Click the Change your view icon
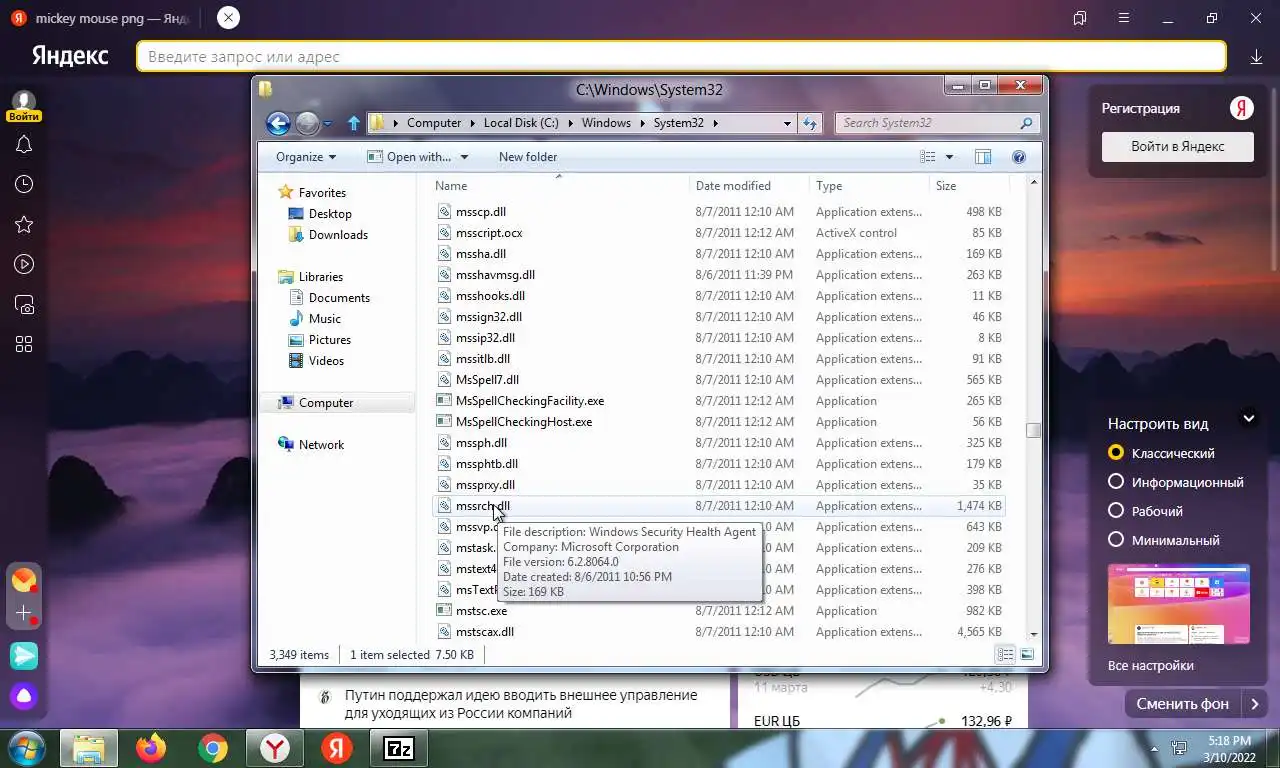The height and width of the screenshot is (768, 1280). pos(928,157)
